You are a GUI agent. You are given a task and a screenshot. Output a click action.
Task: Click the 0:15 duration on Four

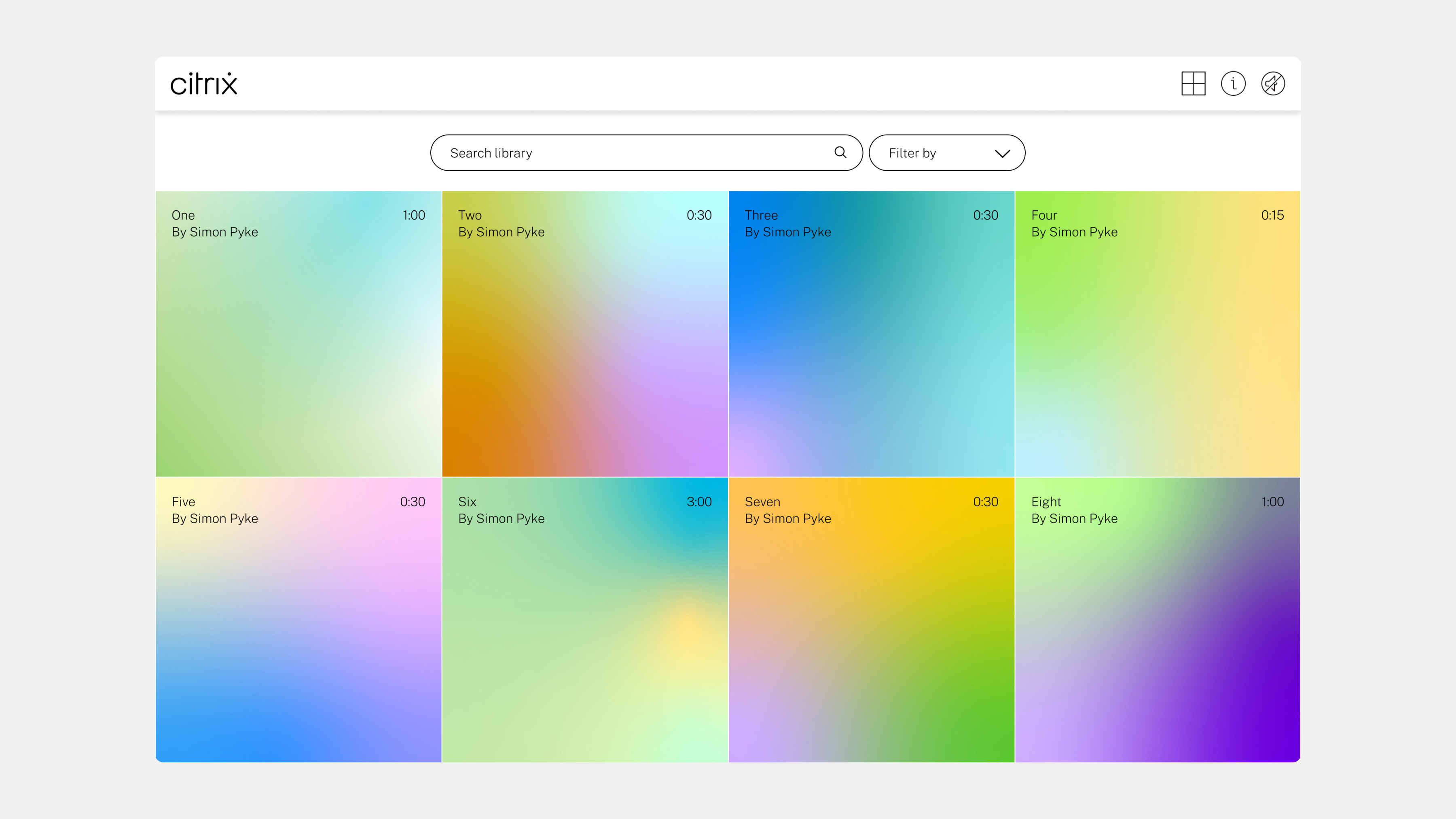[1272, 215]
